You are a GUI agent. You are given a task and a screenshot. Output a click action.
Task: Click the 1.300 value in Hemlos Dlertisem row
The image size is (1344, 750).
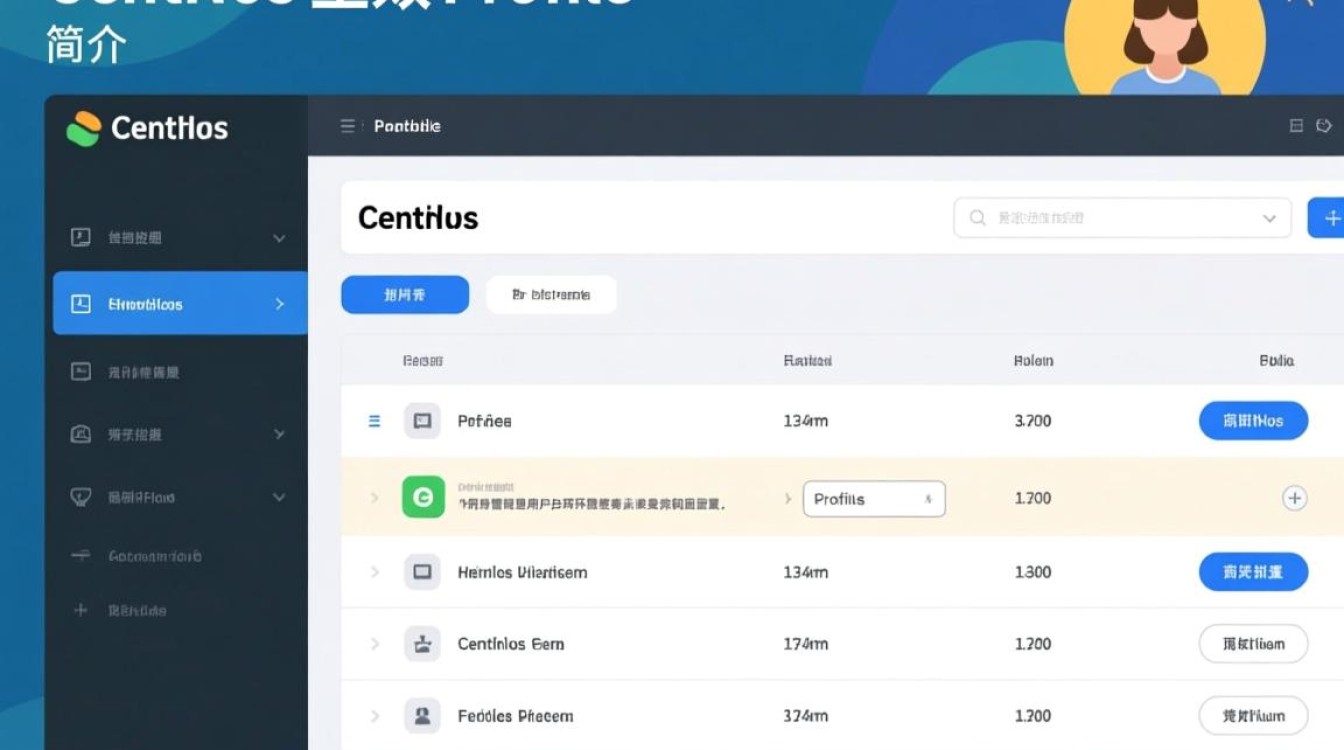tap(1033, 572)
